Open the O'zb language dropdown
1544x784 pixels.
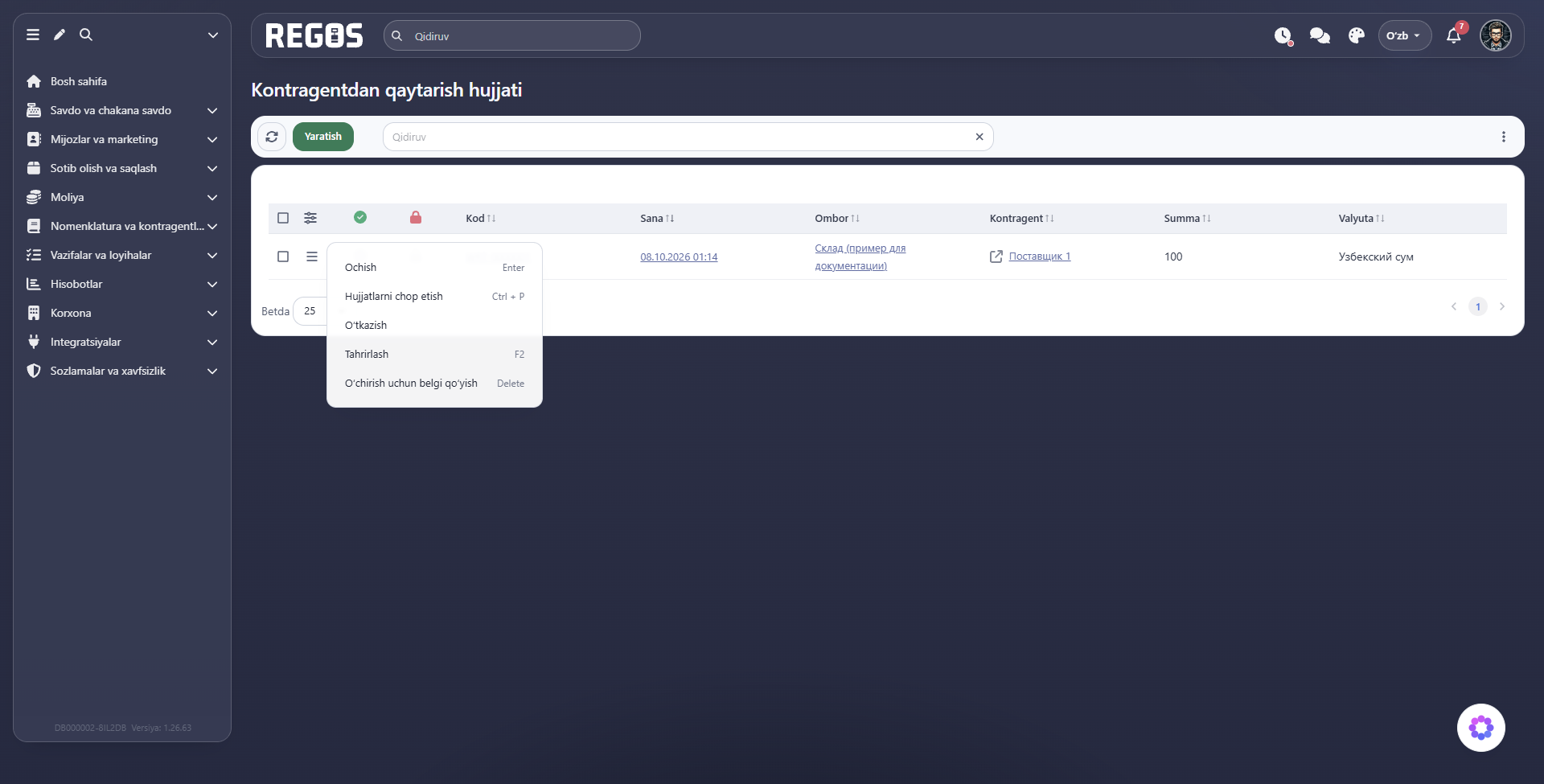(1404, 35)
